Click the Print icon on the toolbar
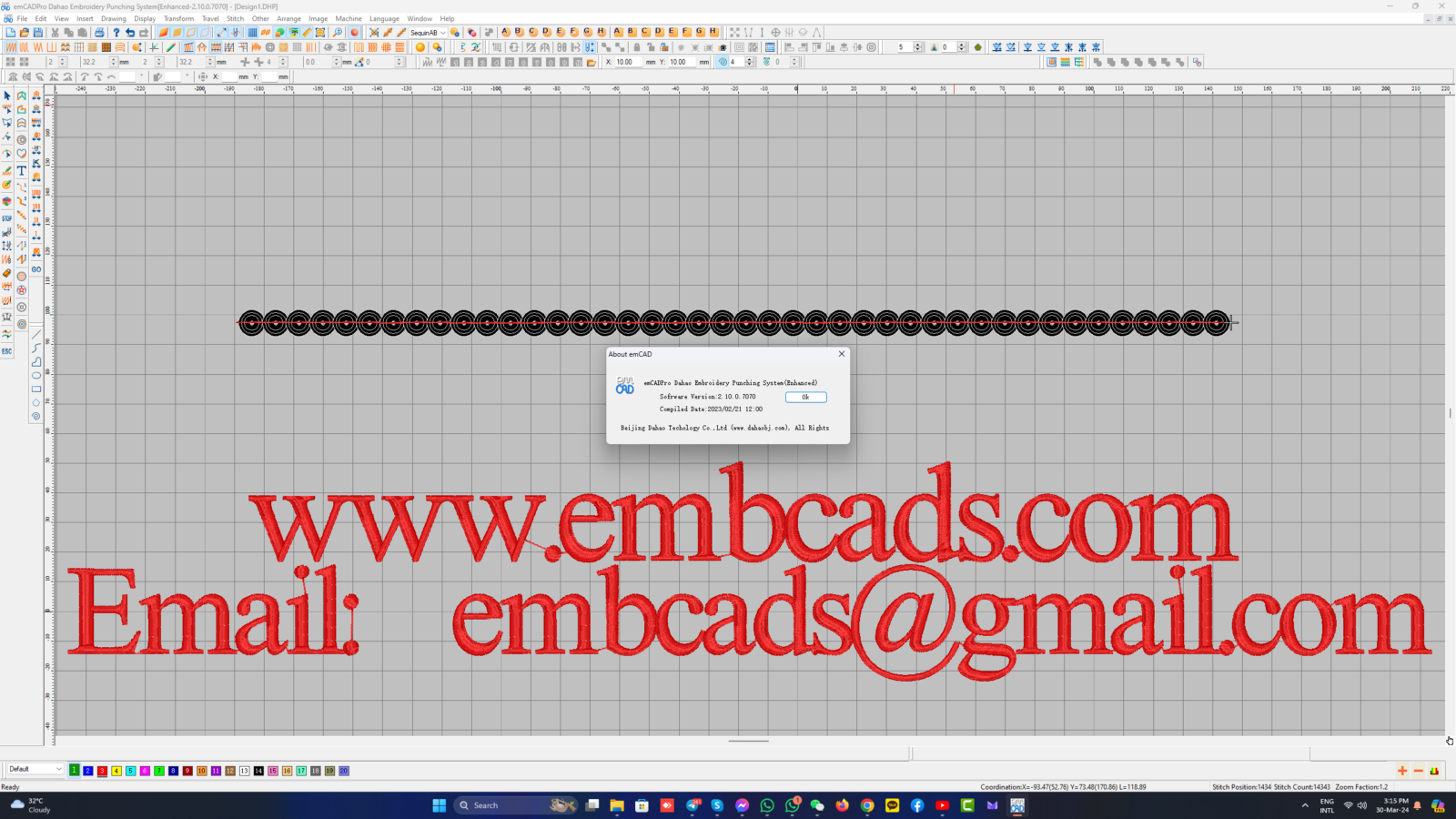The width and height of the screenshot is (1456, 819). (x=100, y=31)
